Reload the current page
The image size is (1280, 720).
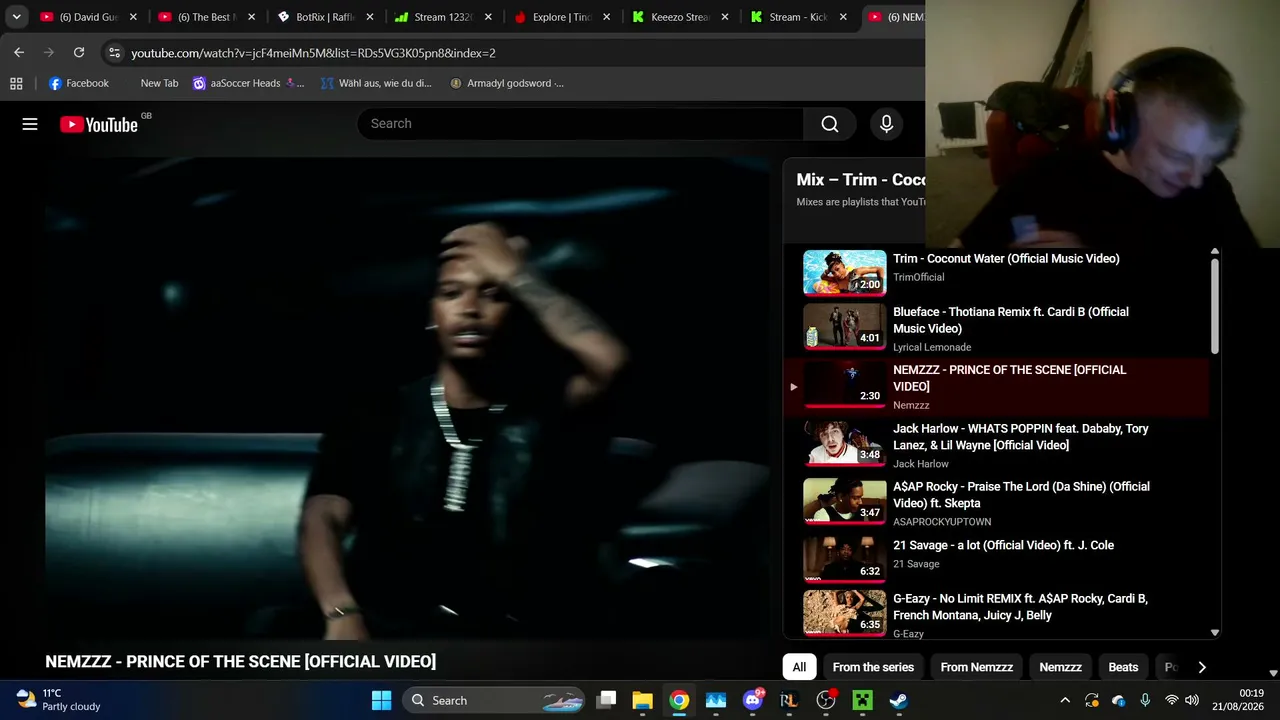click(79, 53)
